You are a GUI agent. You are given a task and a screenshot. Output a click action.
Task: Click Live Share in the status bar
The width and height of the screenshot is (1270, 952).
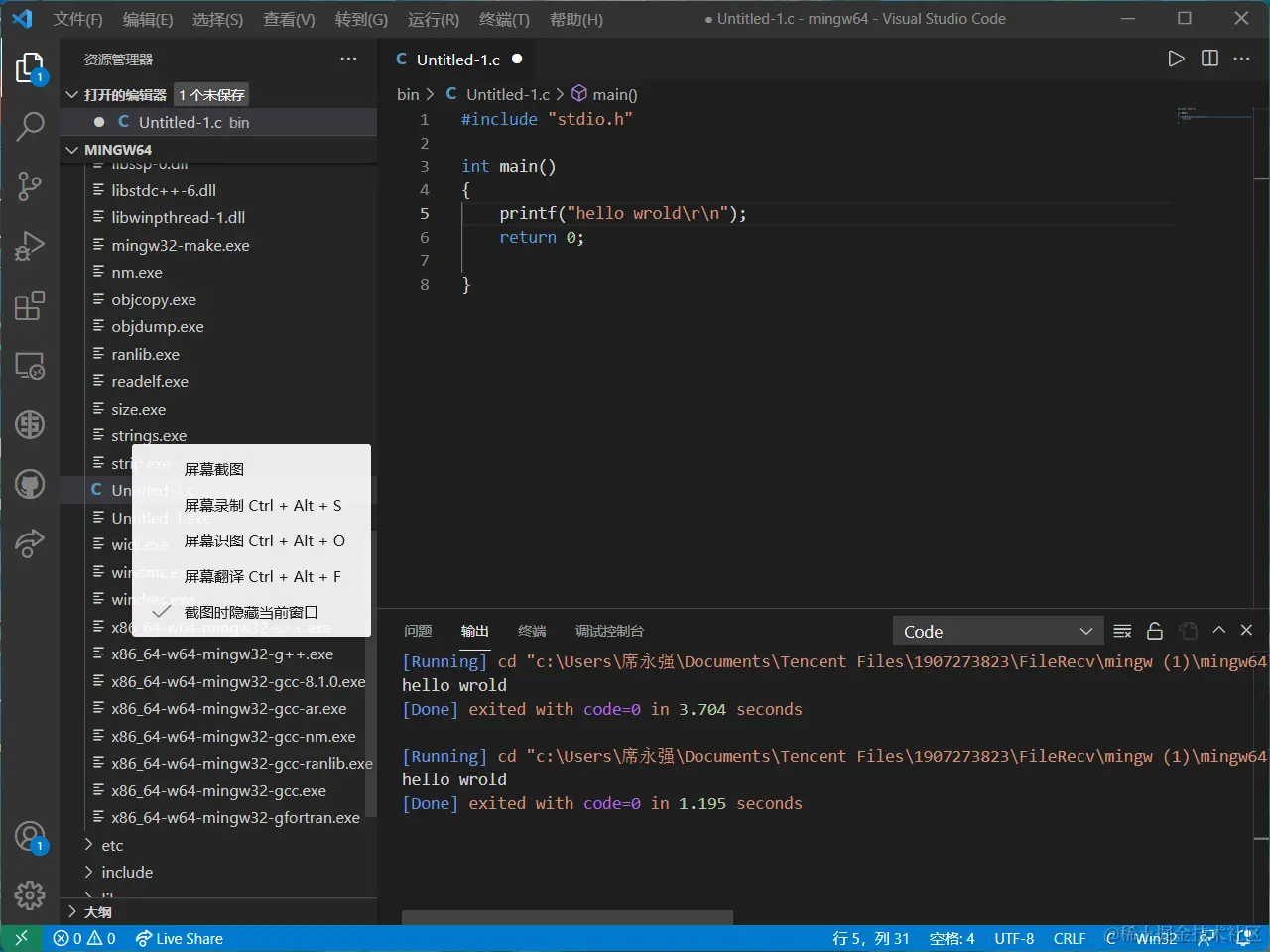click(x=180, y=938)
